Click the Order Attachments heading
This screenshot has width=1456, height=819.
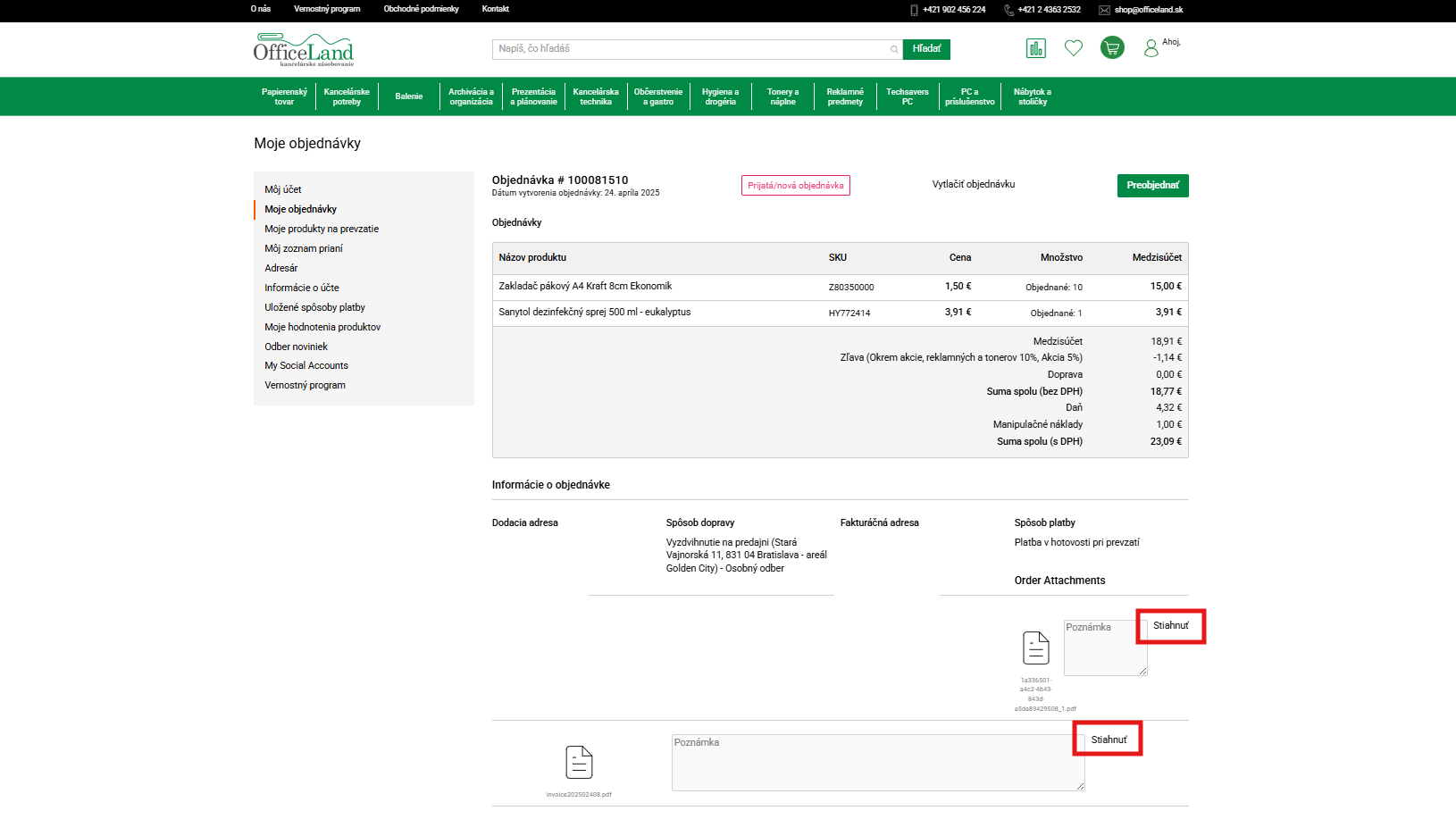(1059, 581)
